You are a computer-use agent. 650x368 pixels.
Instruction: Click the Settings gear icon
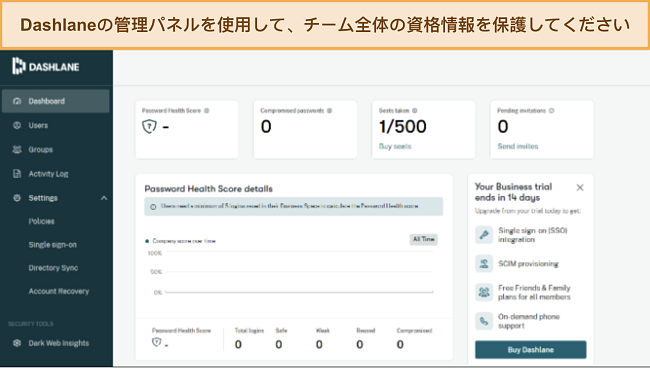point(17,198)
